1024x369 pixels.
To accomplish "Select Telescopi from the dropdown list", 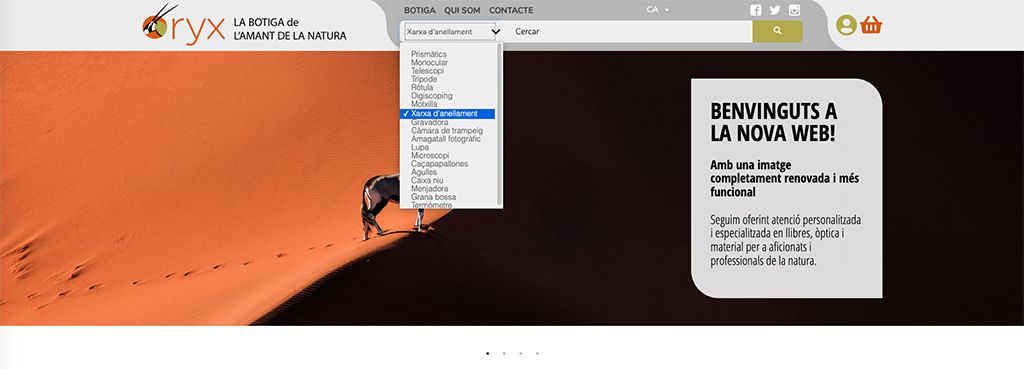I will point(428,71).
